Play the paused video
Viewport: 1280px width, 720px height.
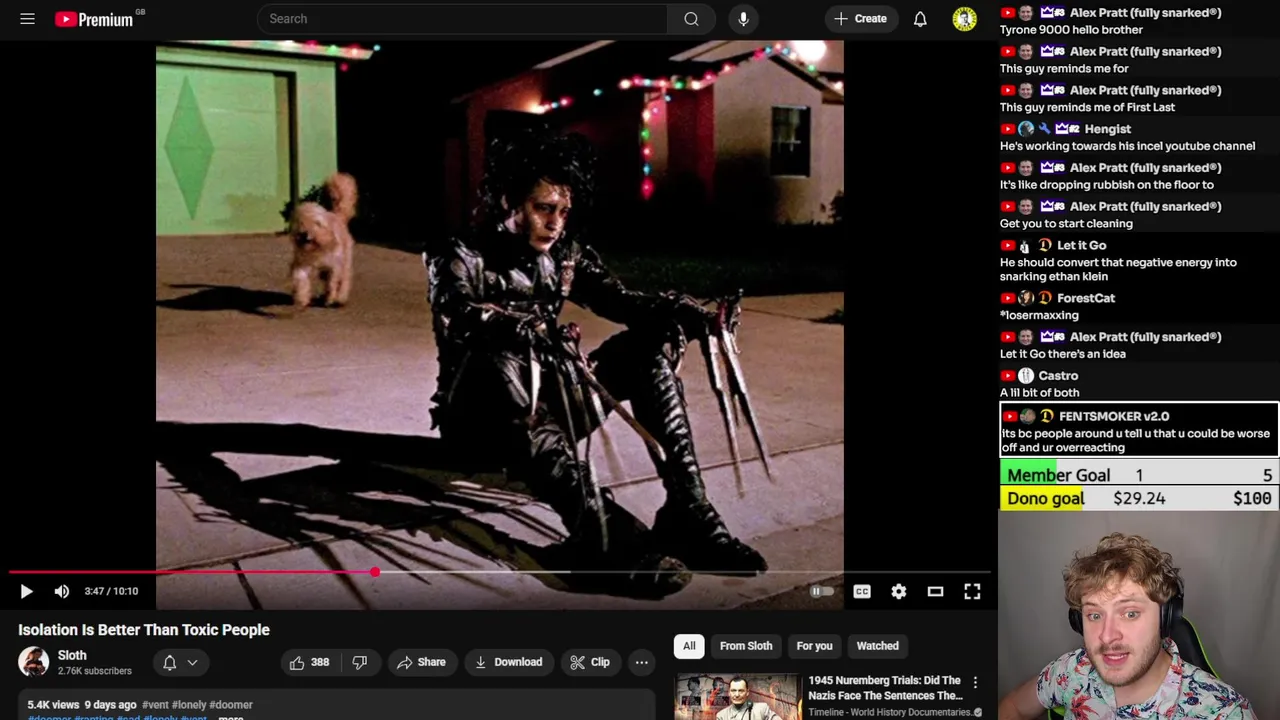27,591
